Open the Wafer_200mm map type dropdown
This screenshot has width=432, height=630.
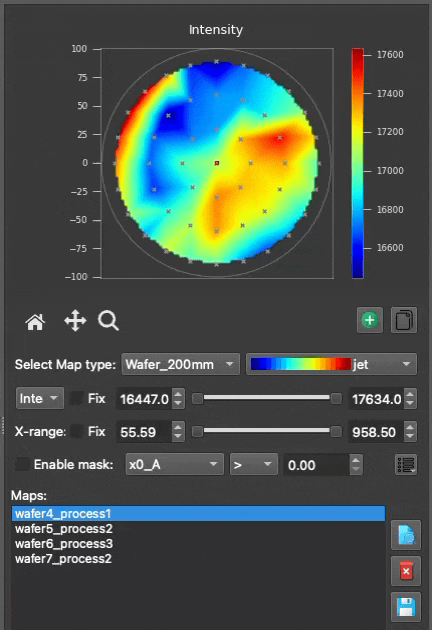coord(181,364)
